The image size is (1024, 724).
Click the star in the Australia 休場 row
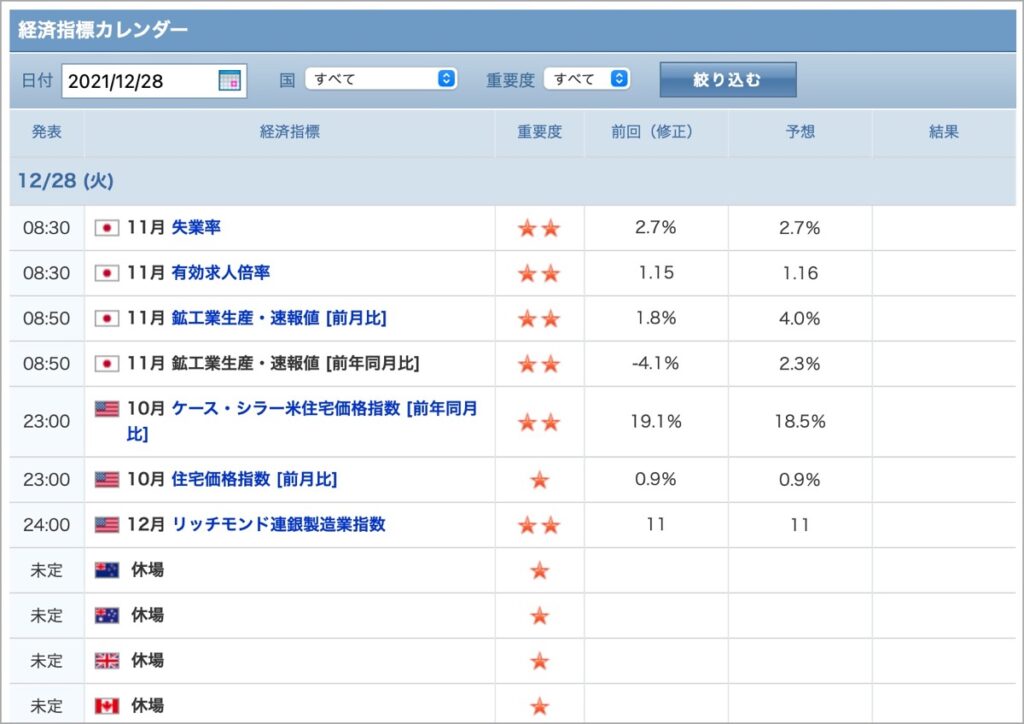click(539, 616)
